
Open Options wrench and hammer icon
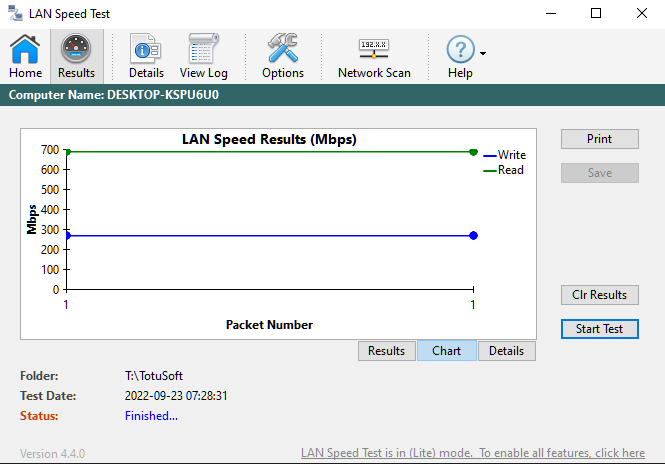[x=283, y=56]
